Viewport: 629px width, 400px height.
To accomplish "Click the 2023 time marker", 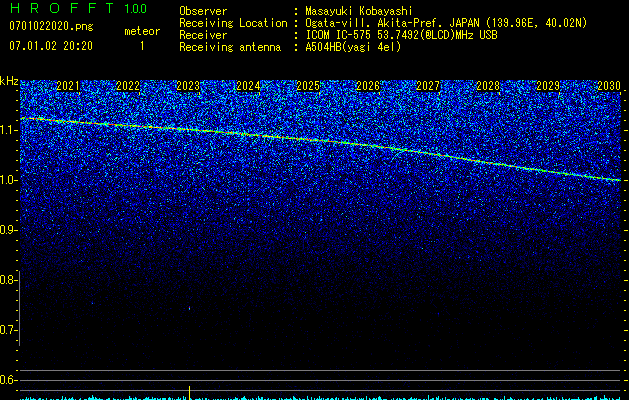I will [188, 86].
